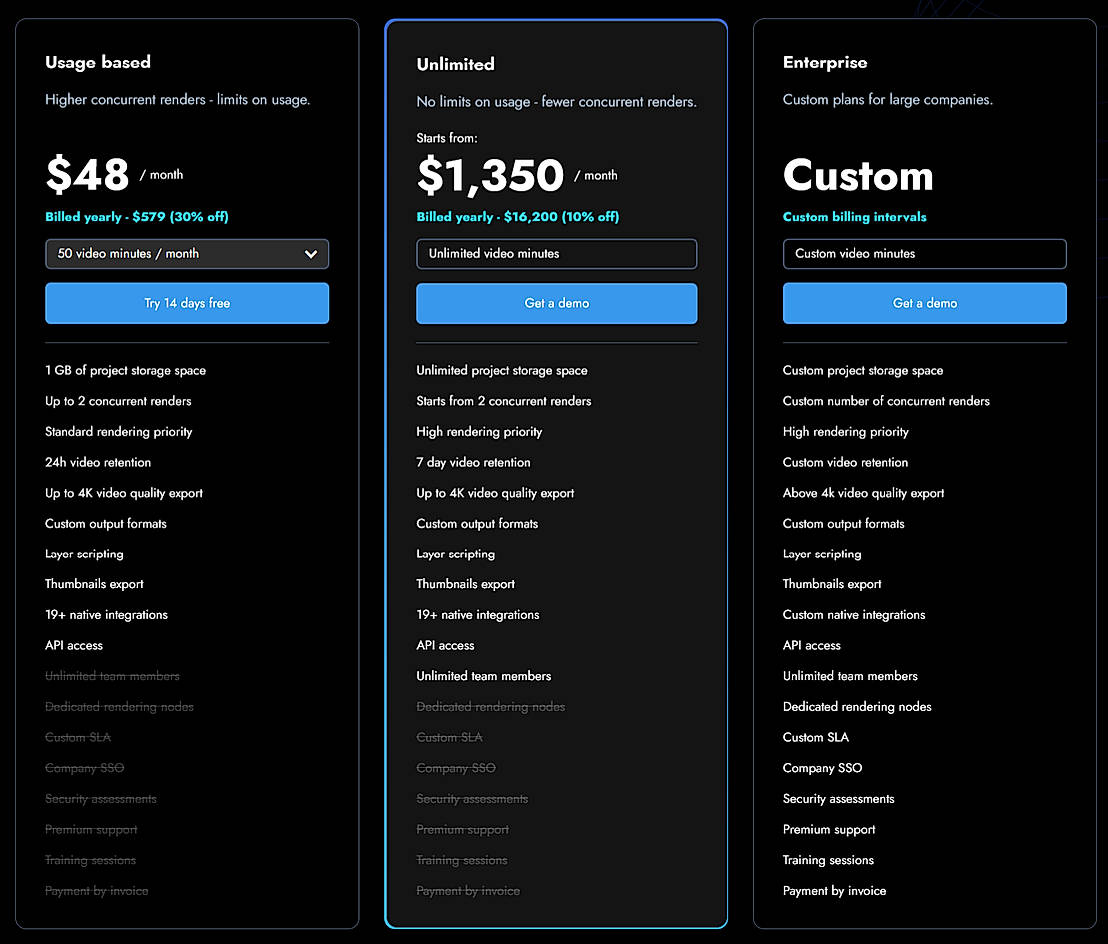
Task: Click strikethrough Payment by invoice in Usage based
Action: coord(96,891)
